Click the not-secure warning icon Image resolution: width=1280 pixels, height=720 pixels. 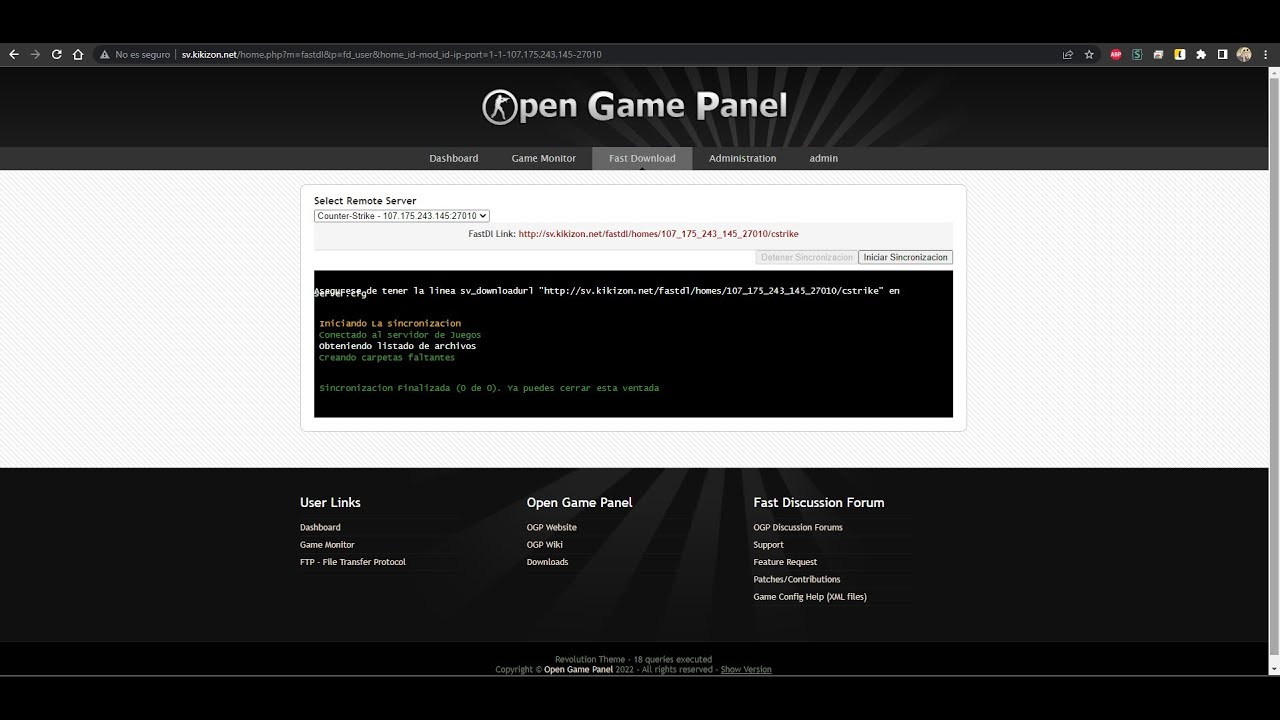click(x=104, y=54)
